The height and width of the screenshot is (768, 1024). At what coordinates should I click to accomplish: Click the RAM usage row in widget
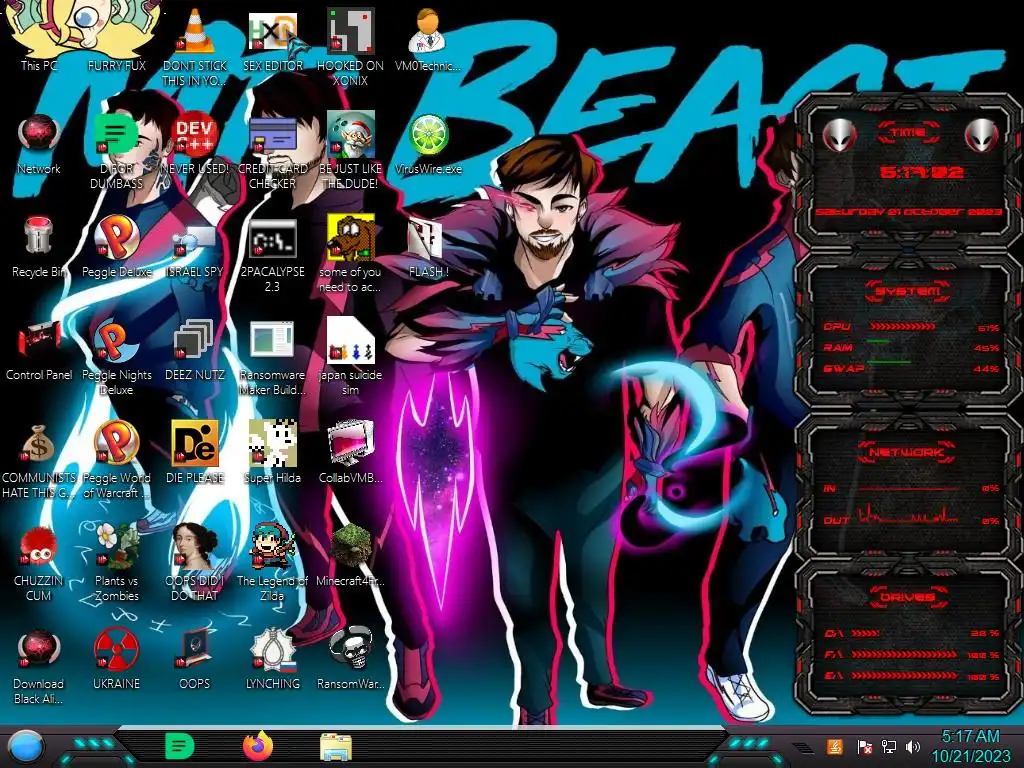(x=912, y=347)
